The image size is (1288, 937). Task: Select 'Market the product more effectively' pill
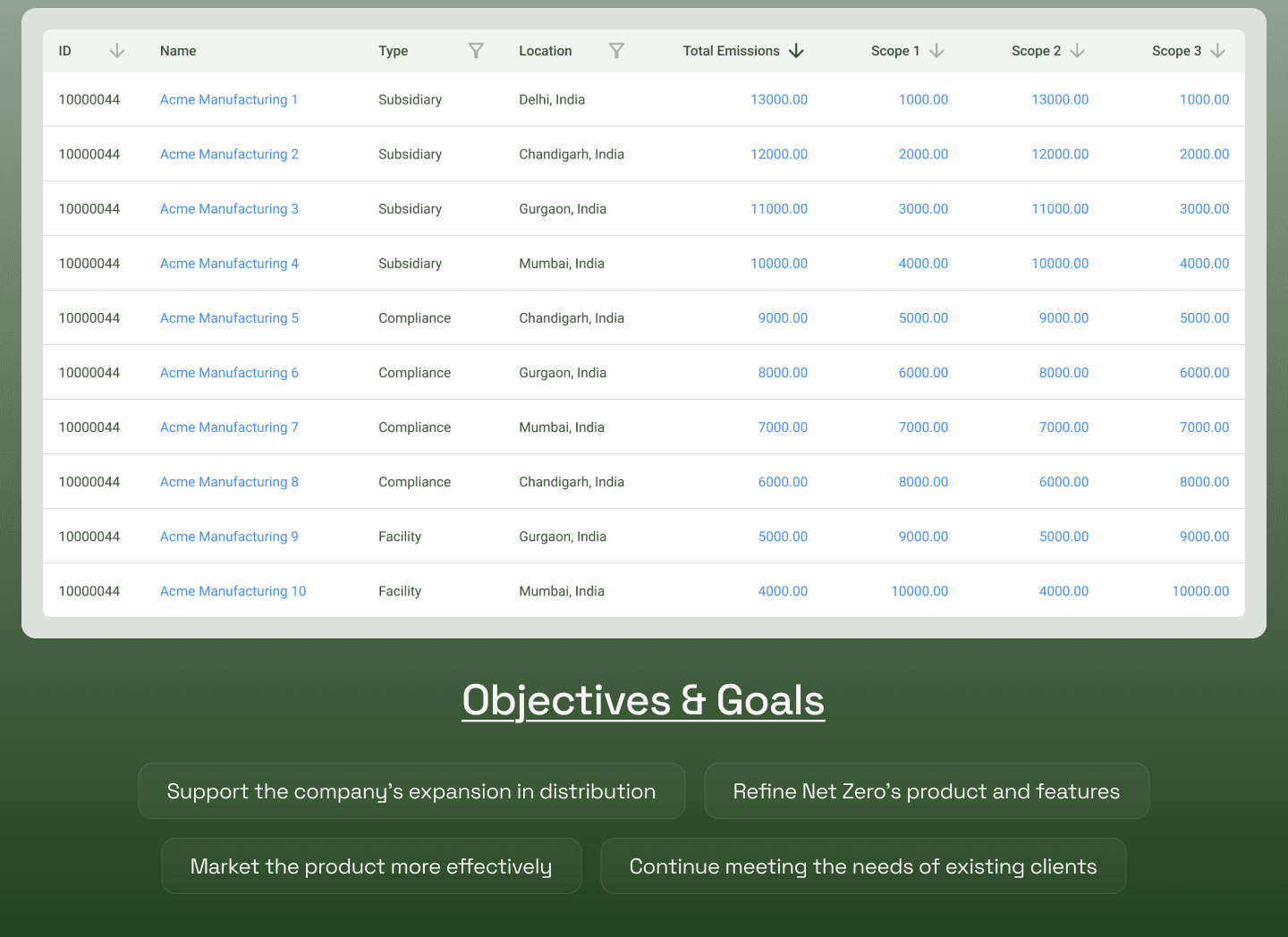point(371,866)
